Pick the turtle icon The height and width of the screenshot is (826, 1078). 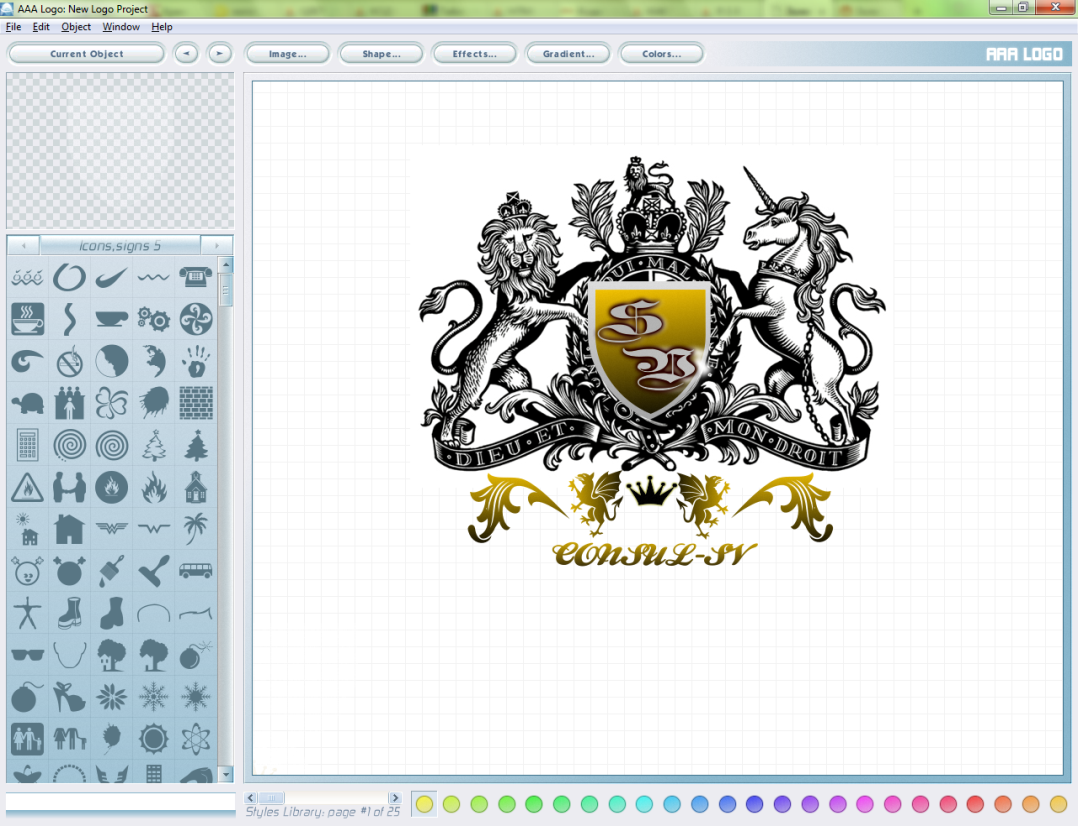pos(28,404)
